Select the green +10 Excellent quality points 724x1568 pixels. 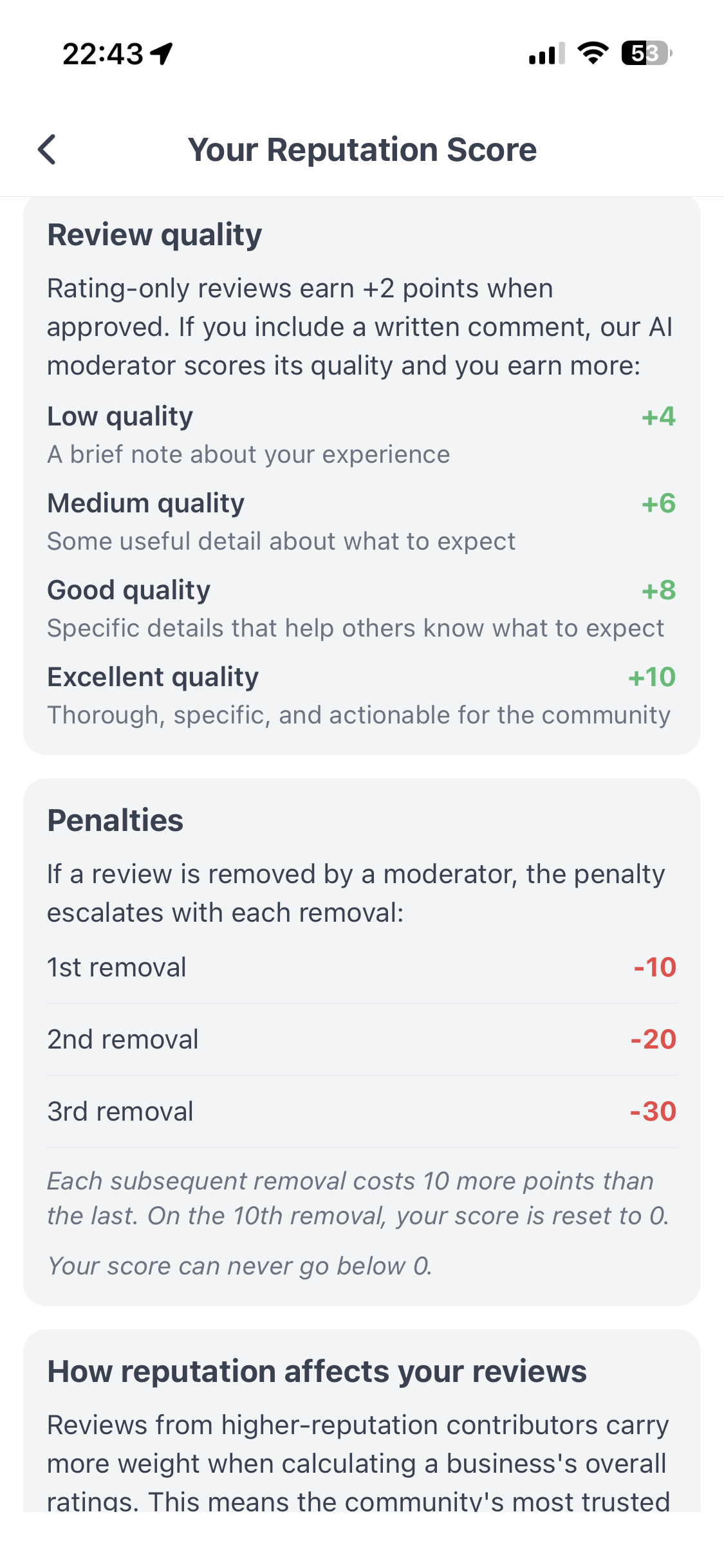[x=651, y=677]
